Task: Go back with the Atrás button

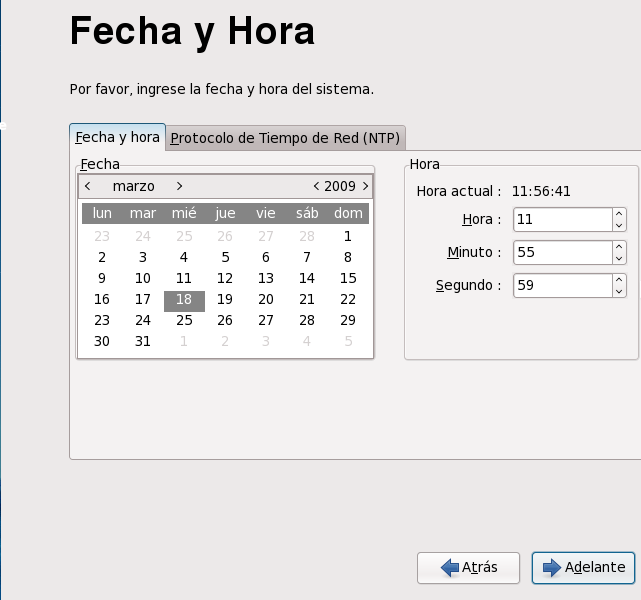Action: tap(468, 568)
